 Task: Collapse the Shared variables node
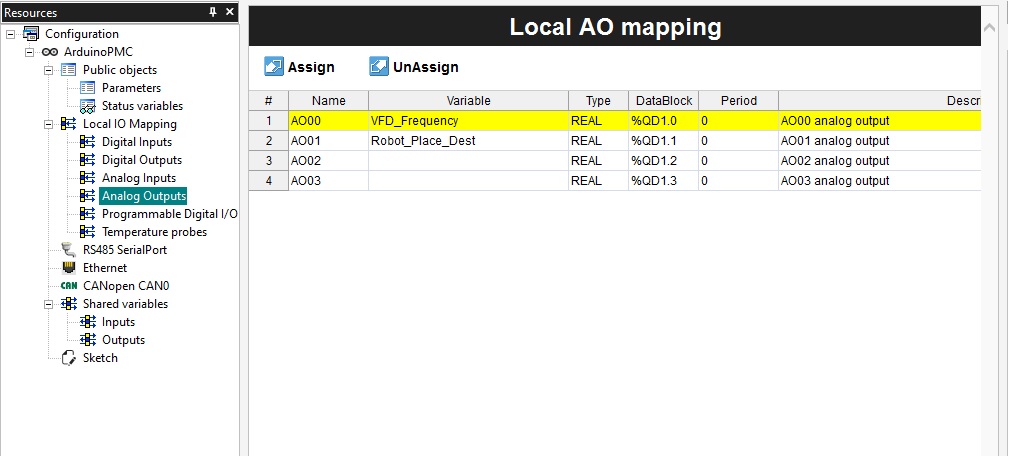click(x=48, y=304)
